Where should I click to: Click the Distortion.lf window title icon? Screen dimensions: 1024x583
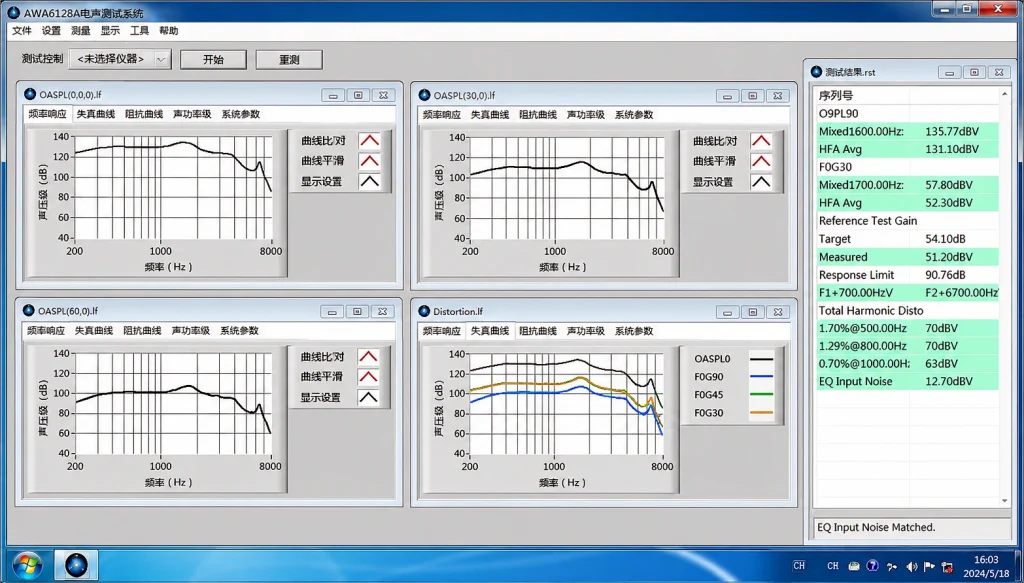coord(424,311)
